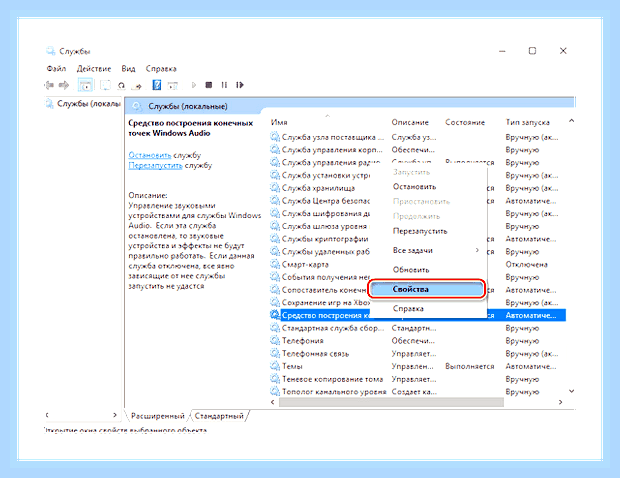Click the Pause Service toolbar icon
The height and width of the screenshot is (478, 620).
coord(224,85)
